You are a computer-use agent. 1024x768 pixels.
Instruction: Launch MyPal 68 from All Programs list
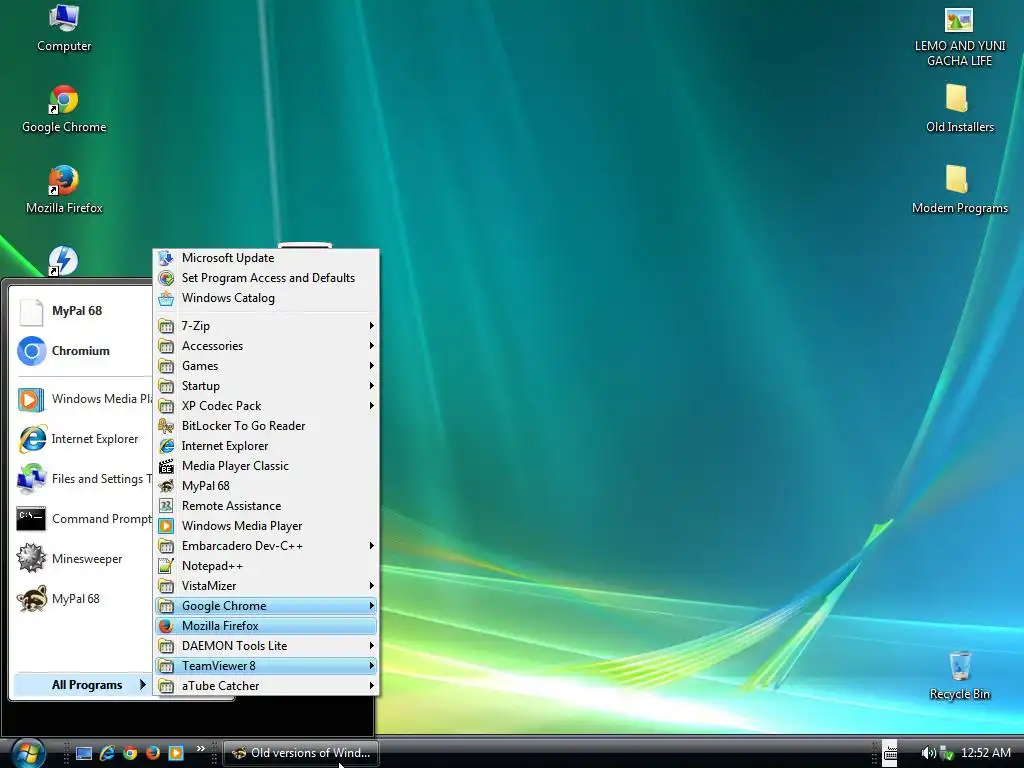(x=266, y=486)
